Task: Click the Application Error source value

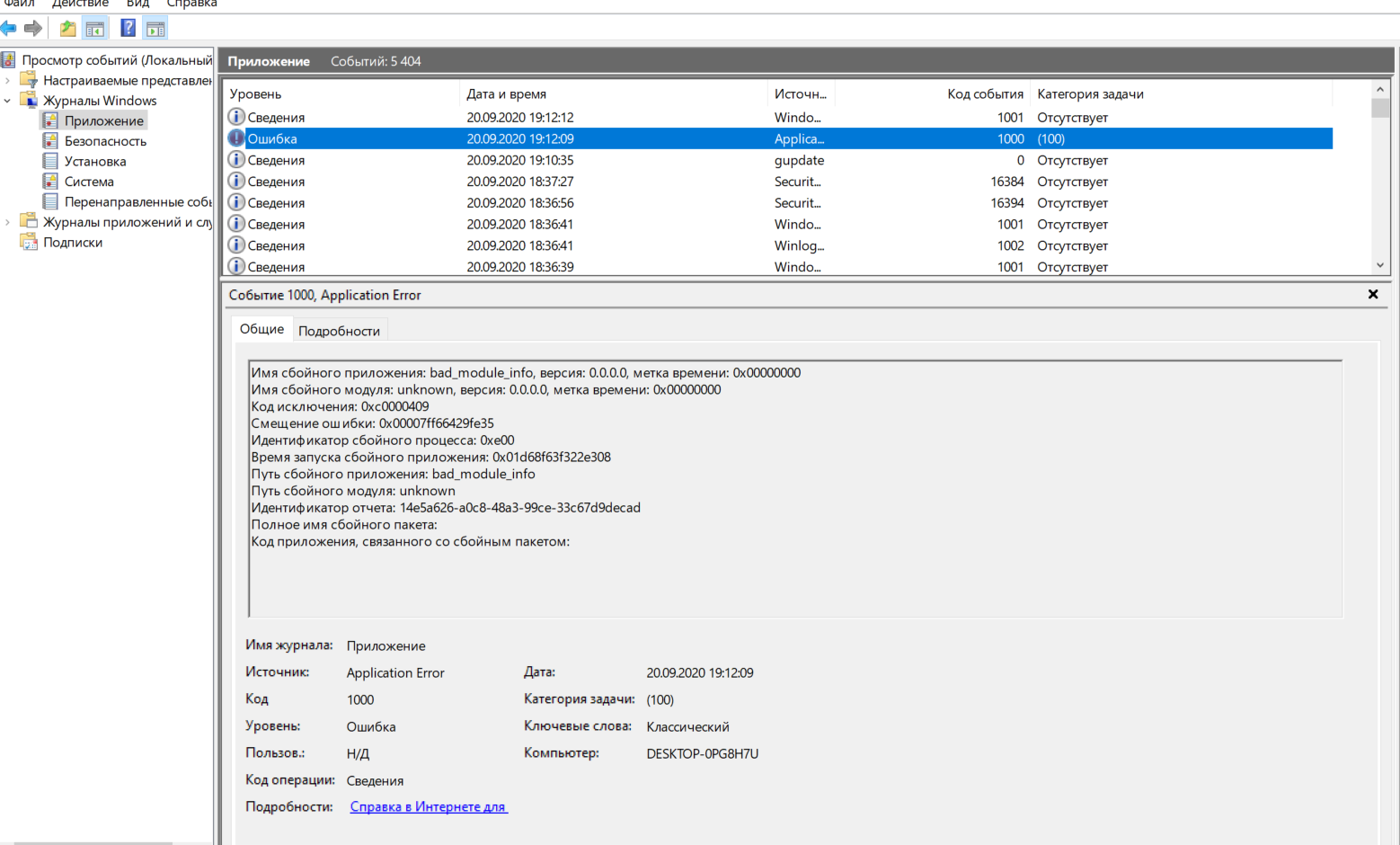Action: point(395,672)
